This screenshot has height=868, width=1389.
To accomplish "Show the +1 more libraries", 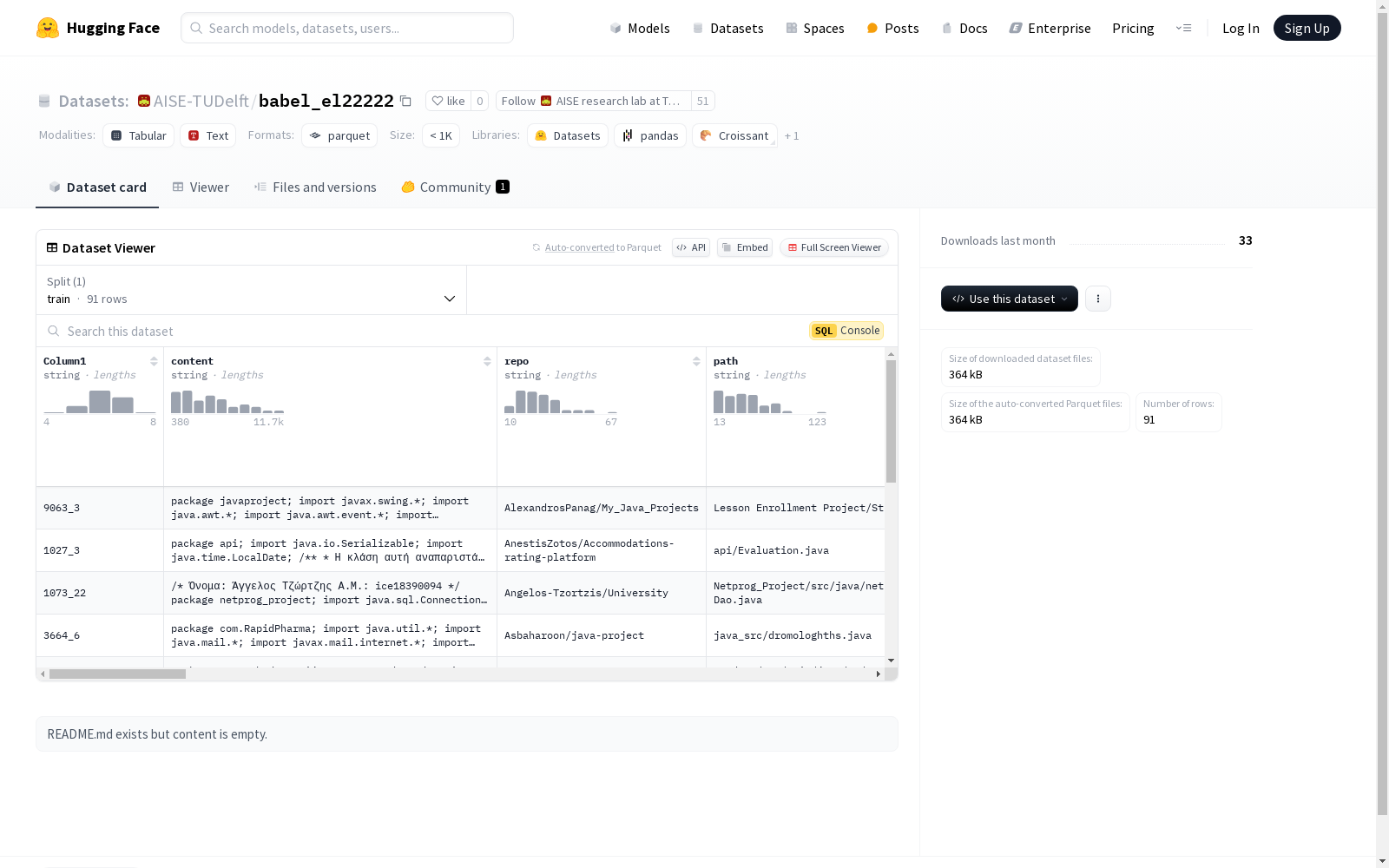I will (792, 135).
